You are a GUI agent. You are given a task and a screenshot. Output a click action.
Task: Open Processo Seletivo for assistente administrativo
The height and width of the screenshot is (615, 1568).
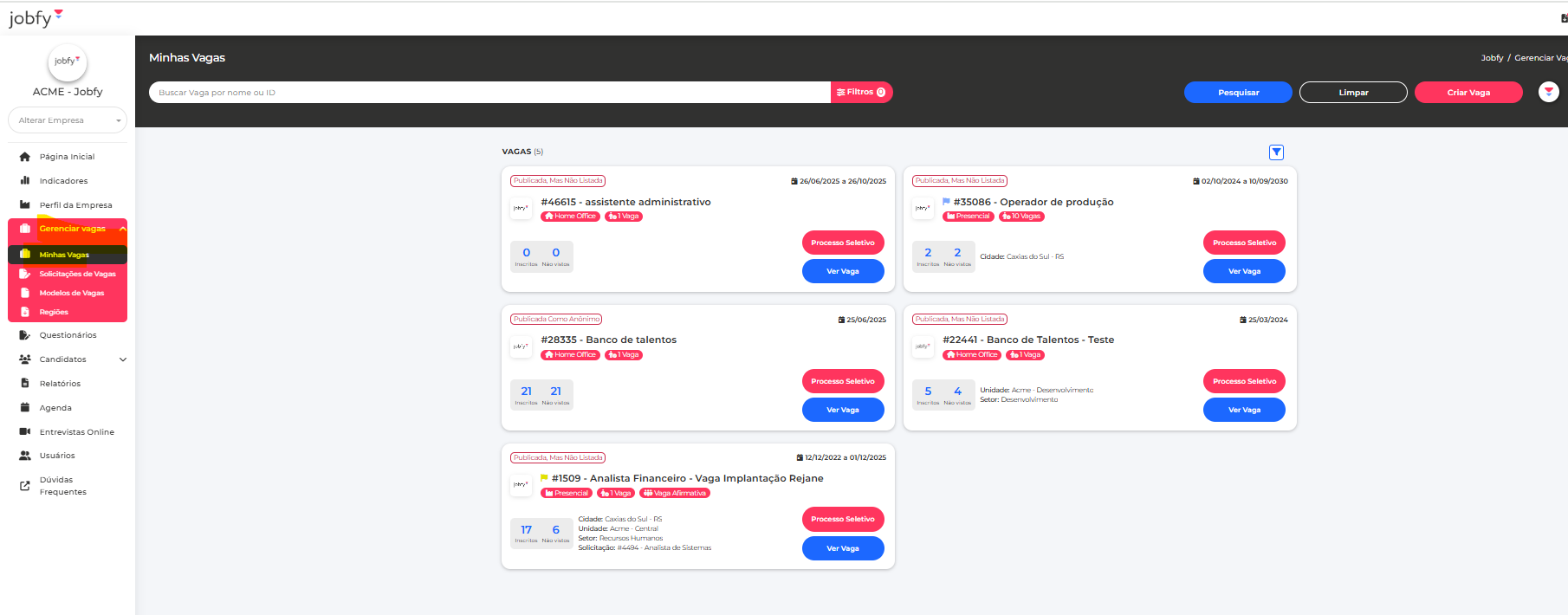tap(843, 243)
